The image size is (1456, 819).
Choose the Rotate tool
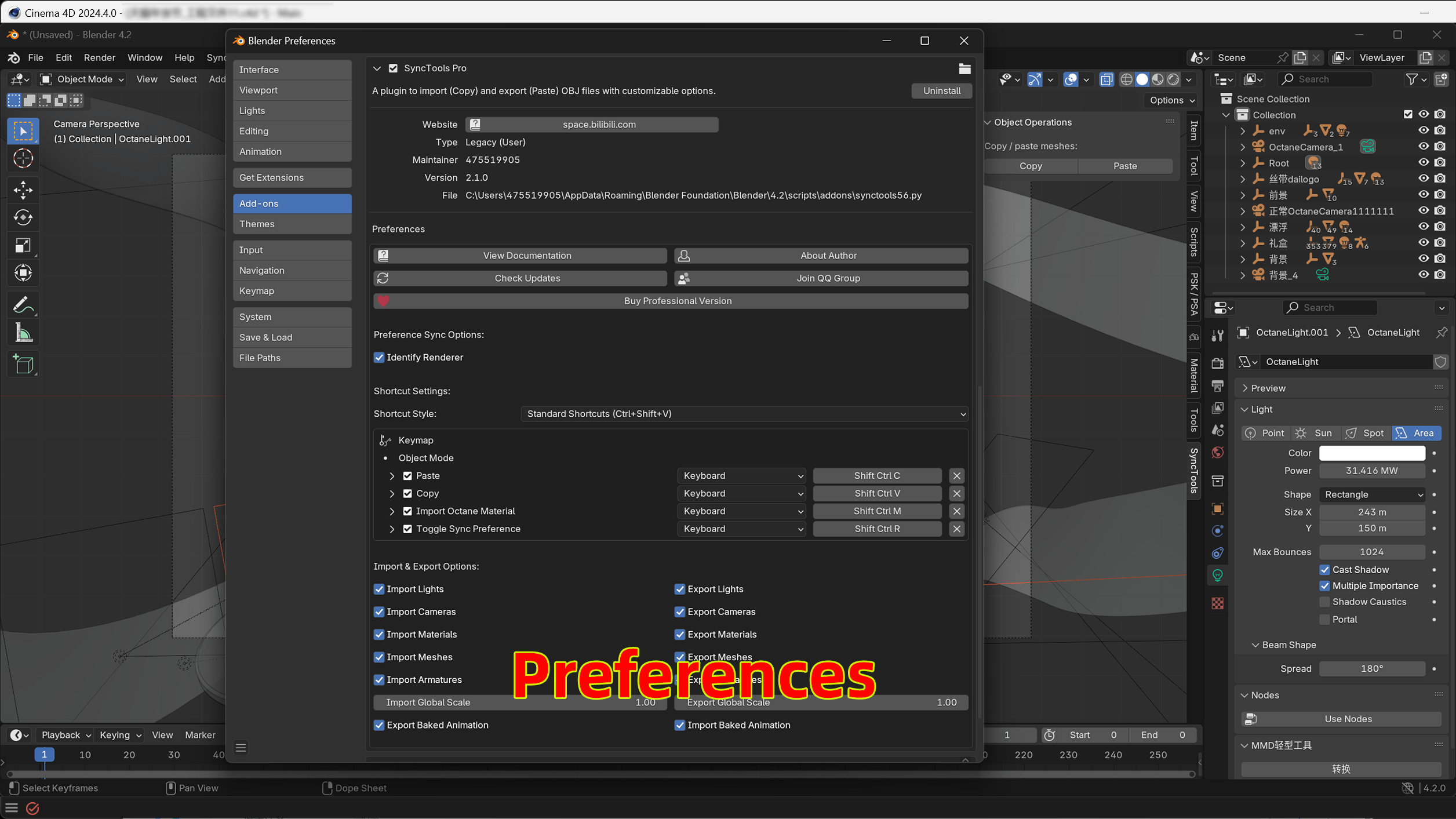pos(23,217)
